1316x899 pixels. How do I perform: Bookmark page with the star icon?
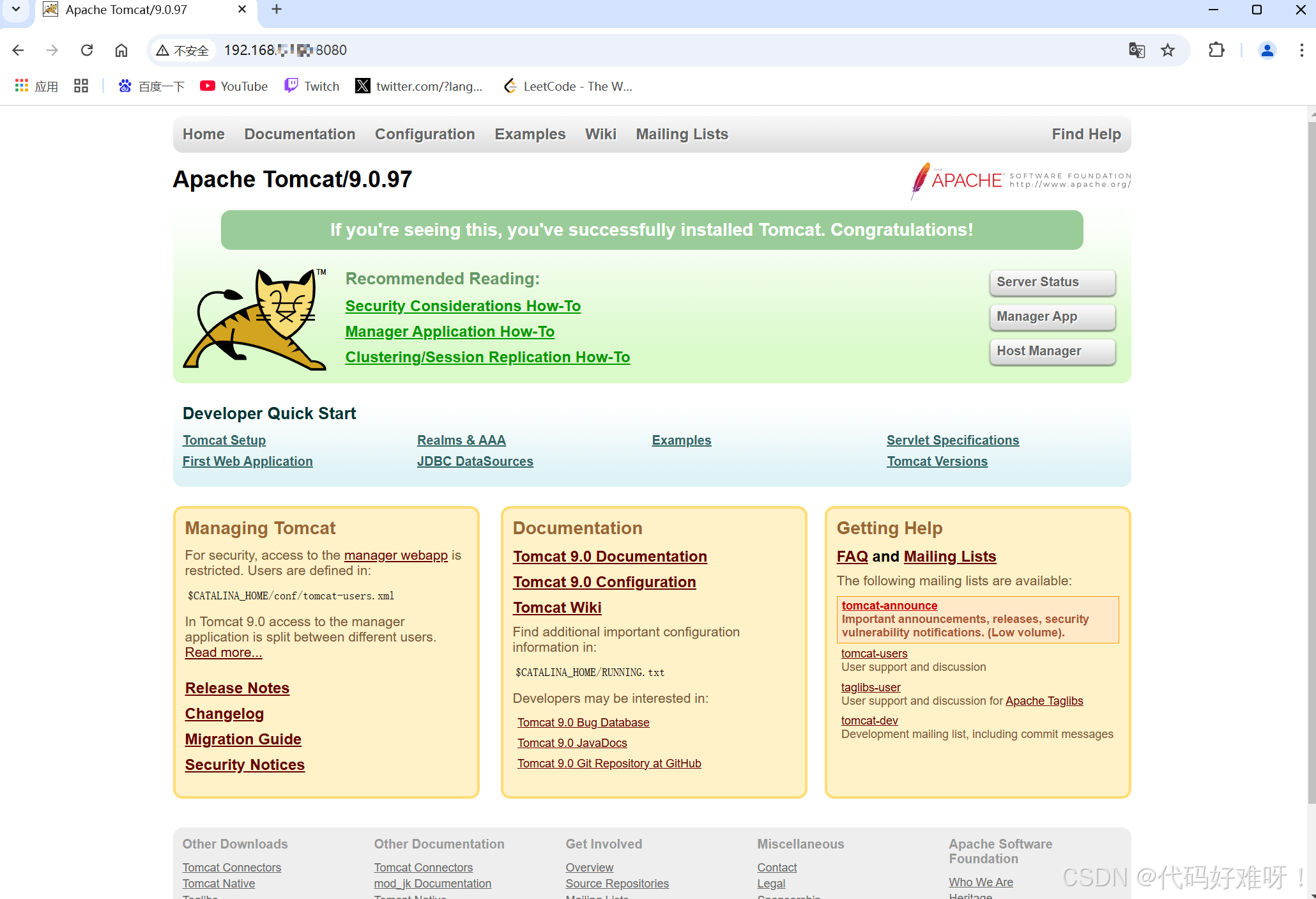point(1168,50)
